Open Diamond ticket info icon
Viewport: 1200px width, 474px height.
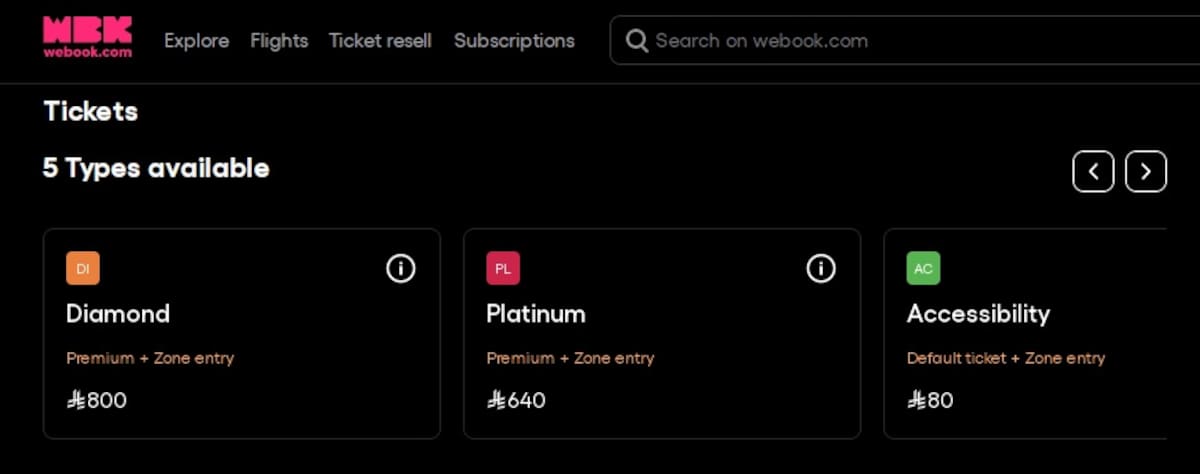pos(401,268)
